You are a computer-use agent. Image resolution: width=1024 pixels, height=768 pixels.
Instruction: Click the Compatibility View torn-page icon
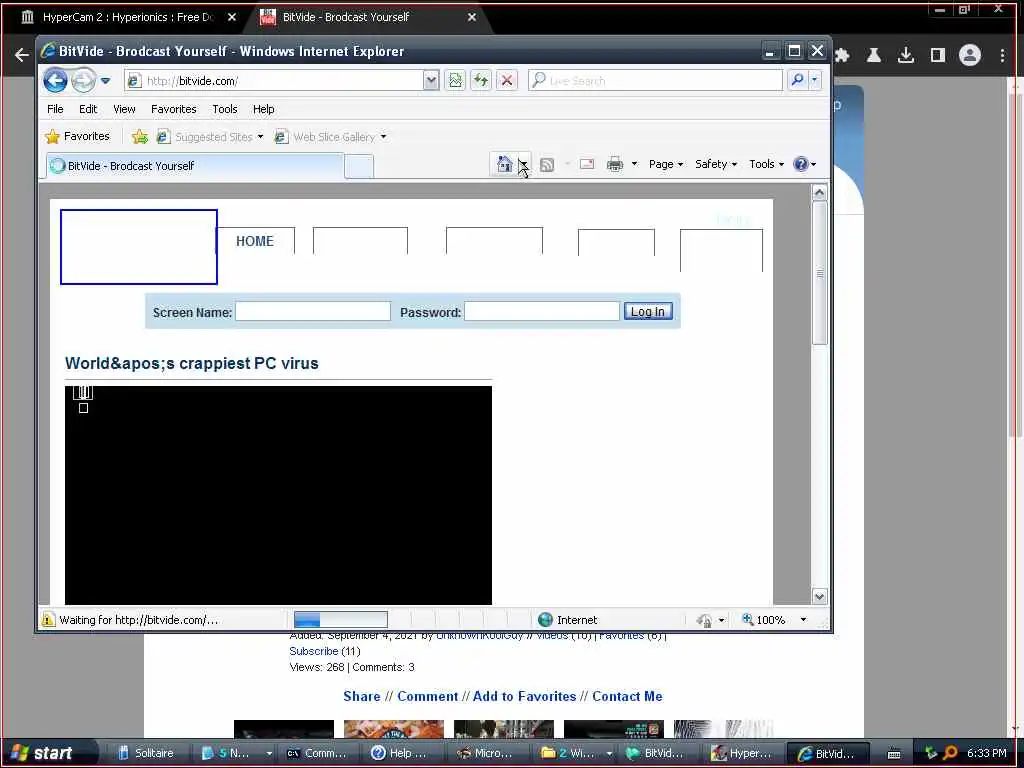click(x=455, y=81)
